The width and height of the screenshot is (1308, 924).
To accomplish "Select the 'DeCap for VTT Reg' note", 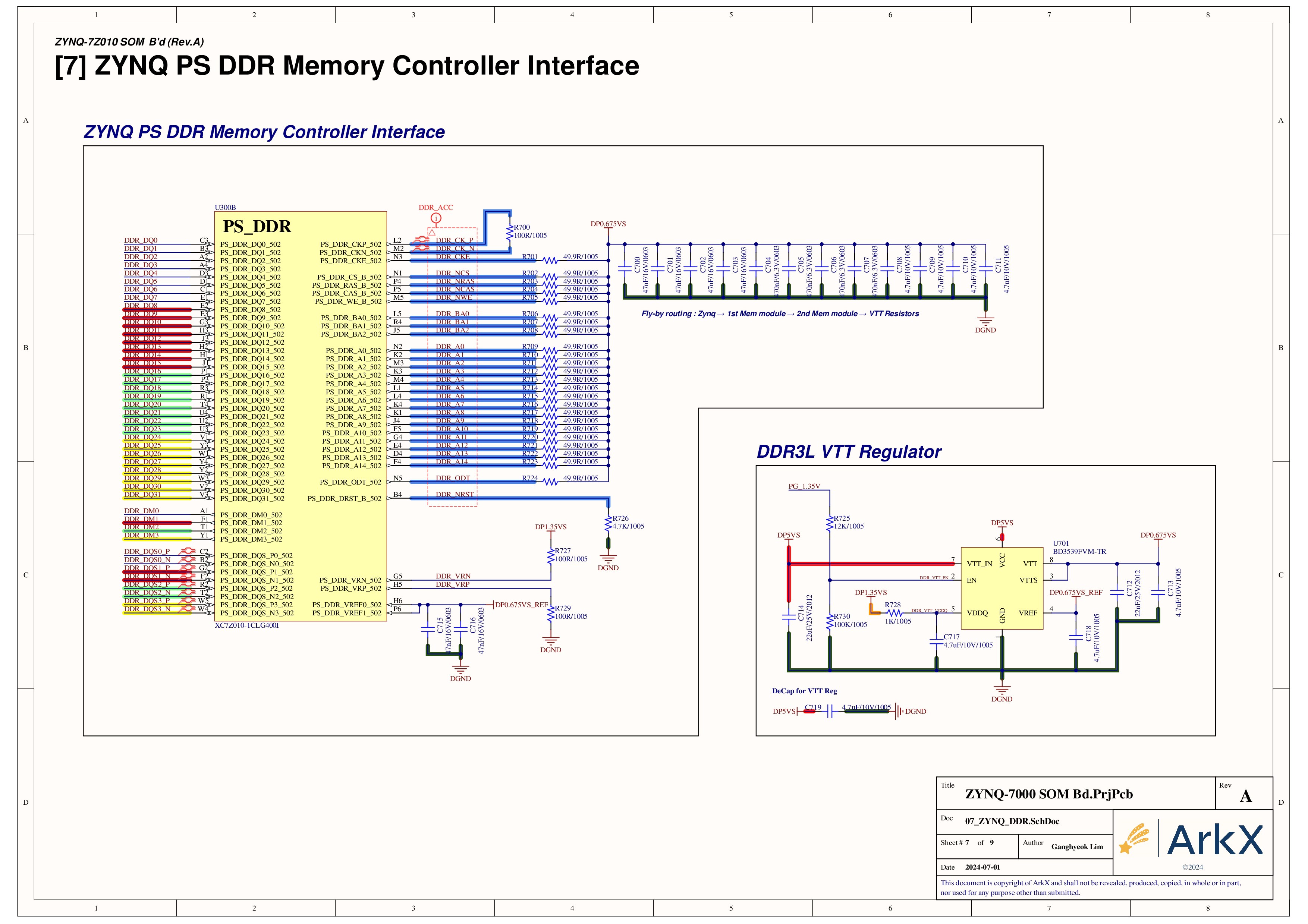I will point(804,691).
